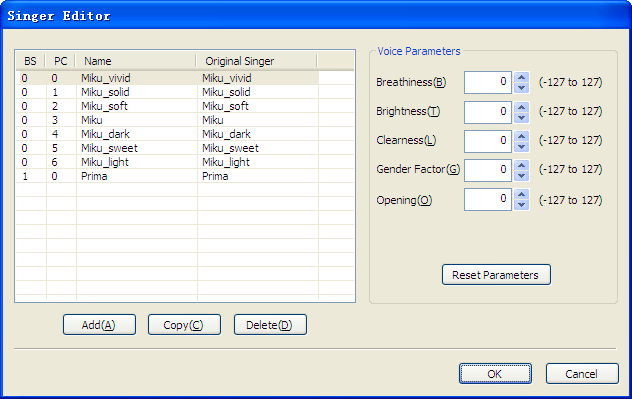Viewport: 632px width, 399px height.
Task: Increase Gender Factor with the up arrow
Action: pyautogui.click(x=522, y=165)
